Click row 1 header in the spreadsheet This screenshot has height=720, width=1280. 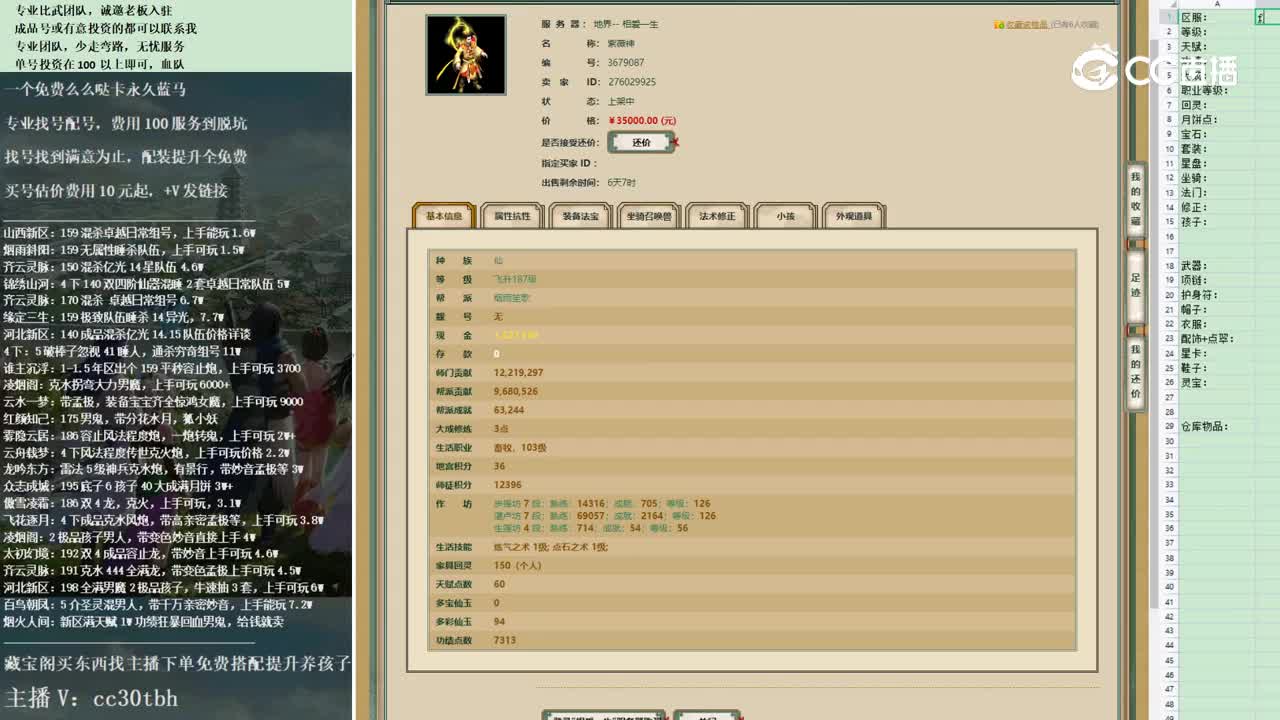point(1168,15)
